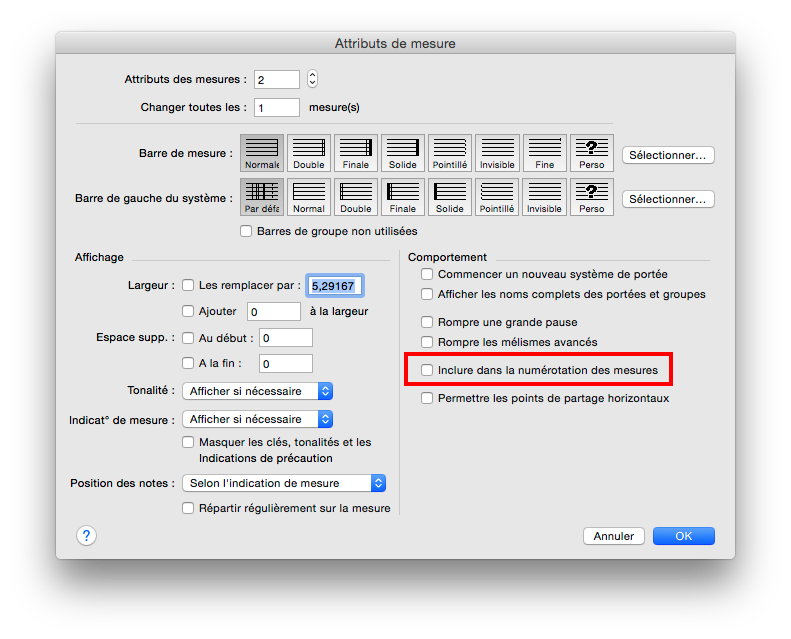Expand the Position des notes dropdown
Screen dimensions: 791x639
[x=284, y=483]
